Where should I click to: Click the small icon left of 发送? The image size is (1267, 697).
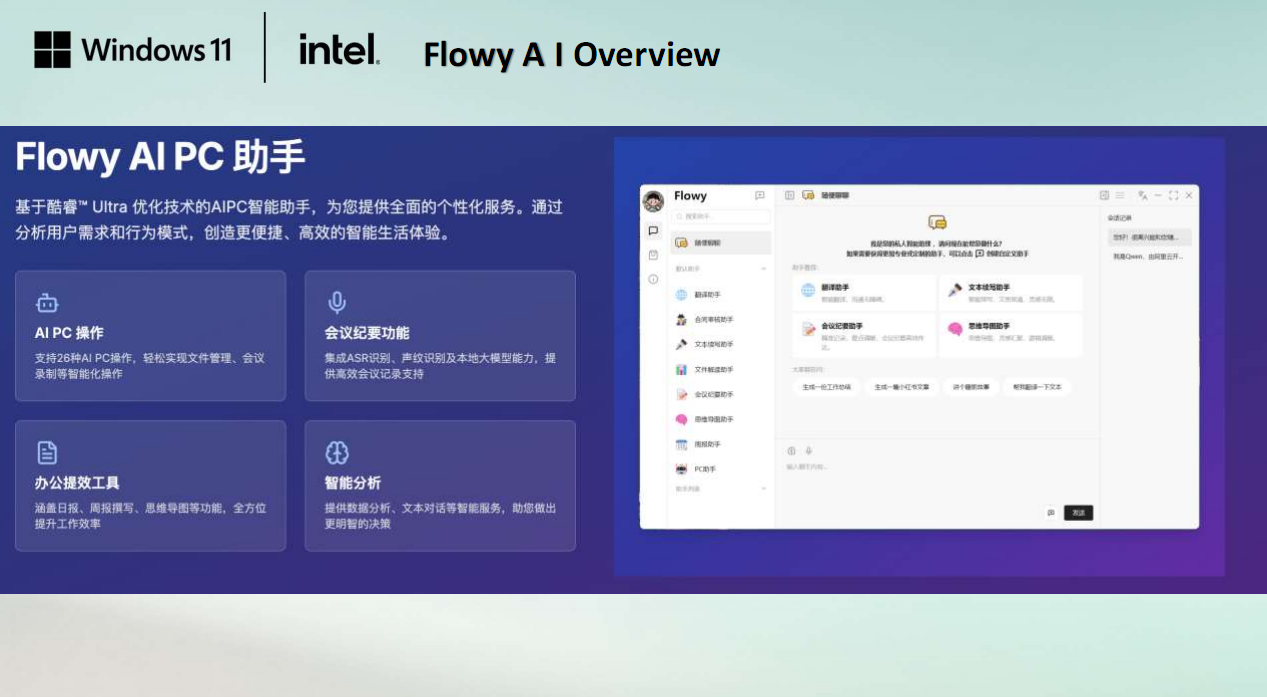1051,512
